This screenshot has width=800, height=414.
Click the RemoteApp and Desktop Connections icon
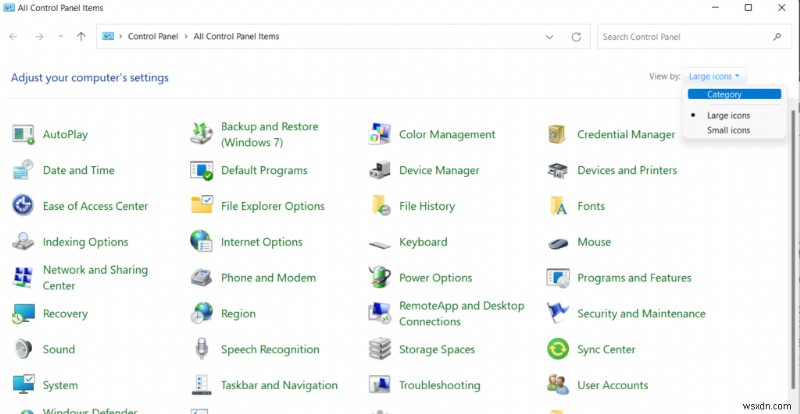pyautogui.click(x=380, y=313)
